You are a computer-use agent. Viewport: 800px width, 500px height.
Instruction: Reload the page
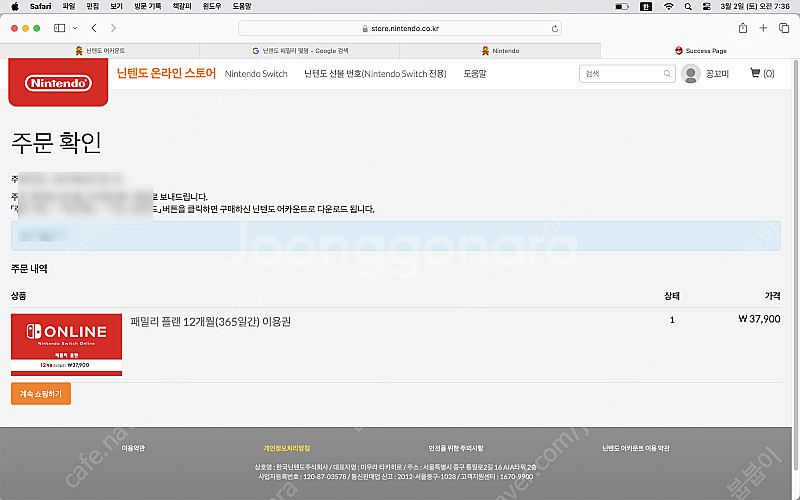pyautogui.click(x=554, y=29)
